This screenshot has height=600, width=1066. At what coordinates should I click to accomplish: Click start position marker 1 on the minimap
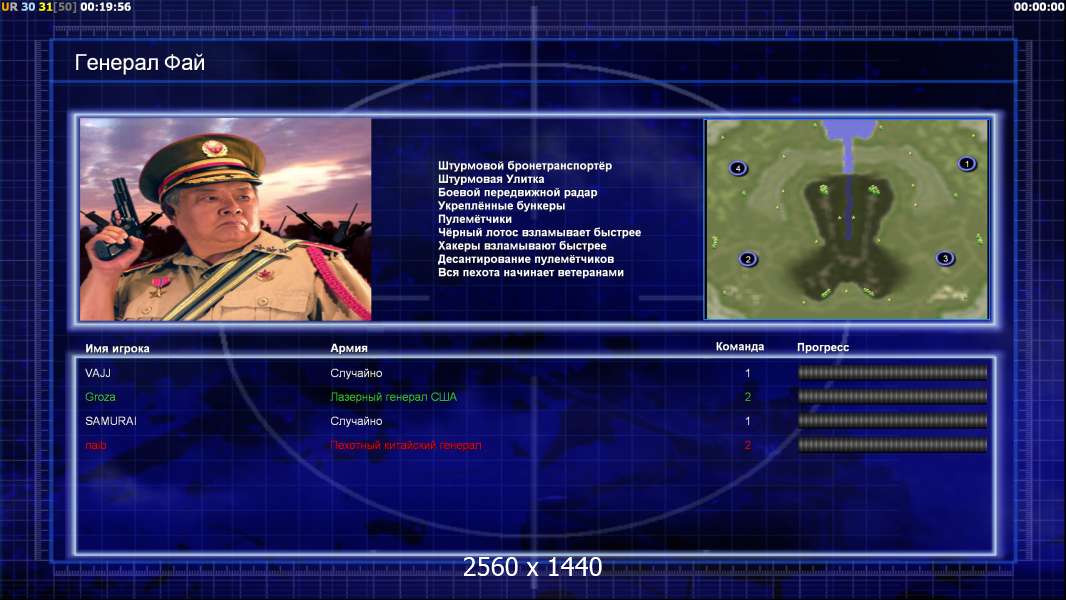(x=967, y=164)
